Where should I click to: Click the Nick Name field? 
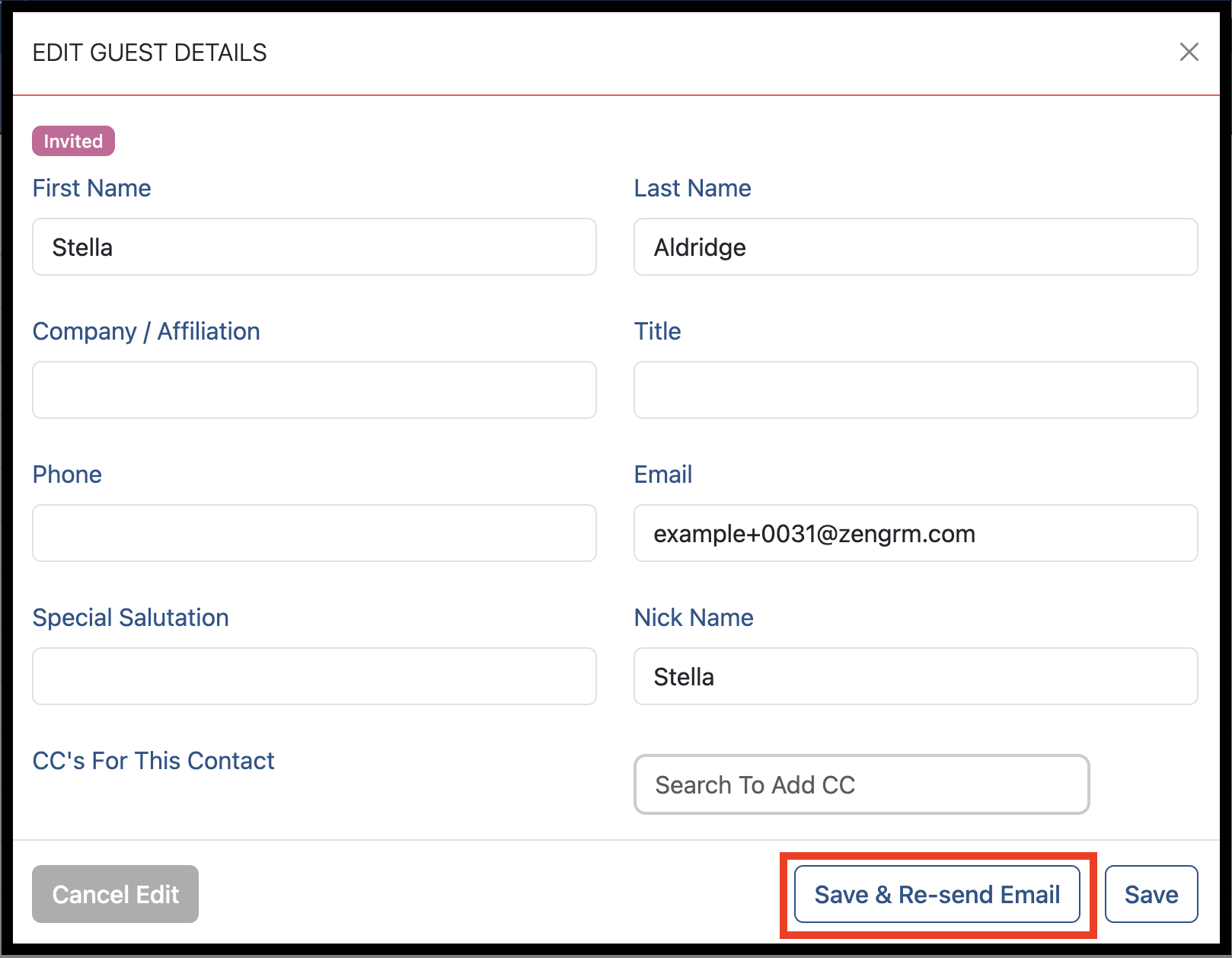tap(916, 676)
